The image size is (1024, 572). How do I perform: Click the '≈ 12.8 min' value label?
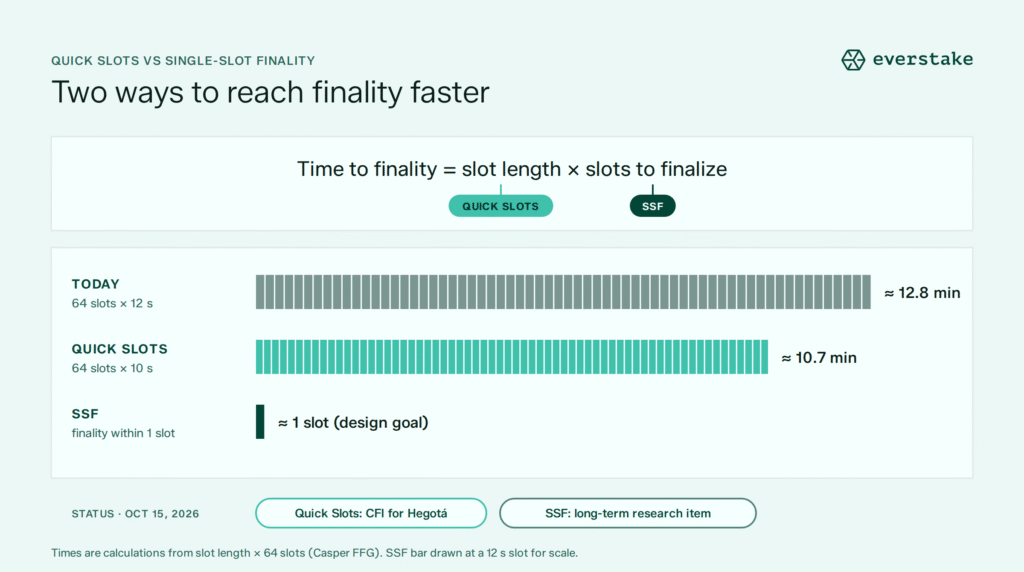coord(922,293)
